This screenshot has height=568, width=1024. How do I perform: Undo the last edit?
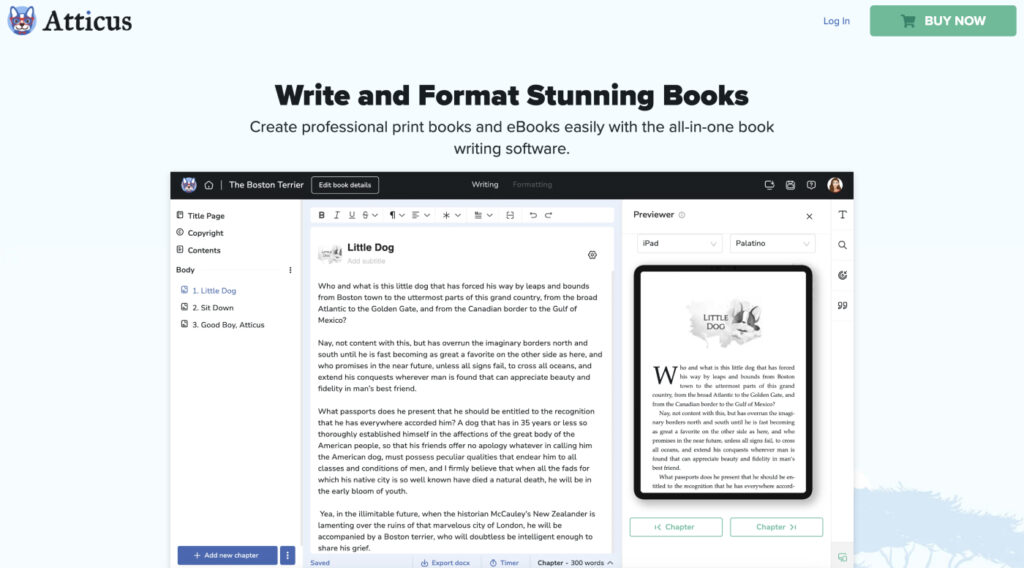point(533,215)
